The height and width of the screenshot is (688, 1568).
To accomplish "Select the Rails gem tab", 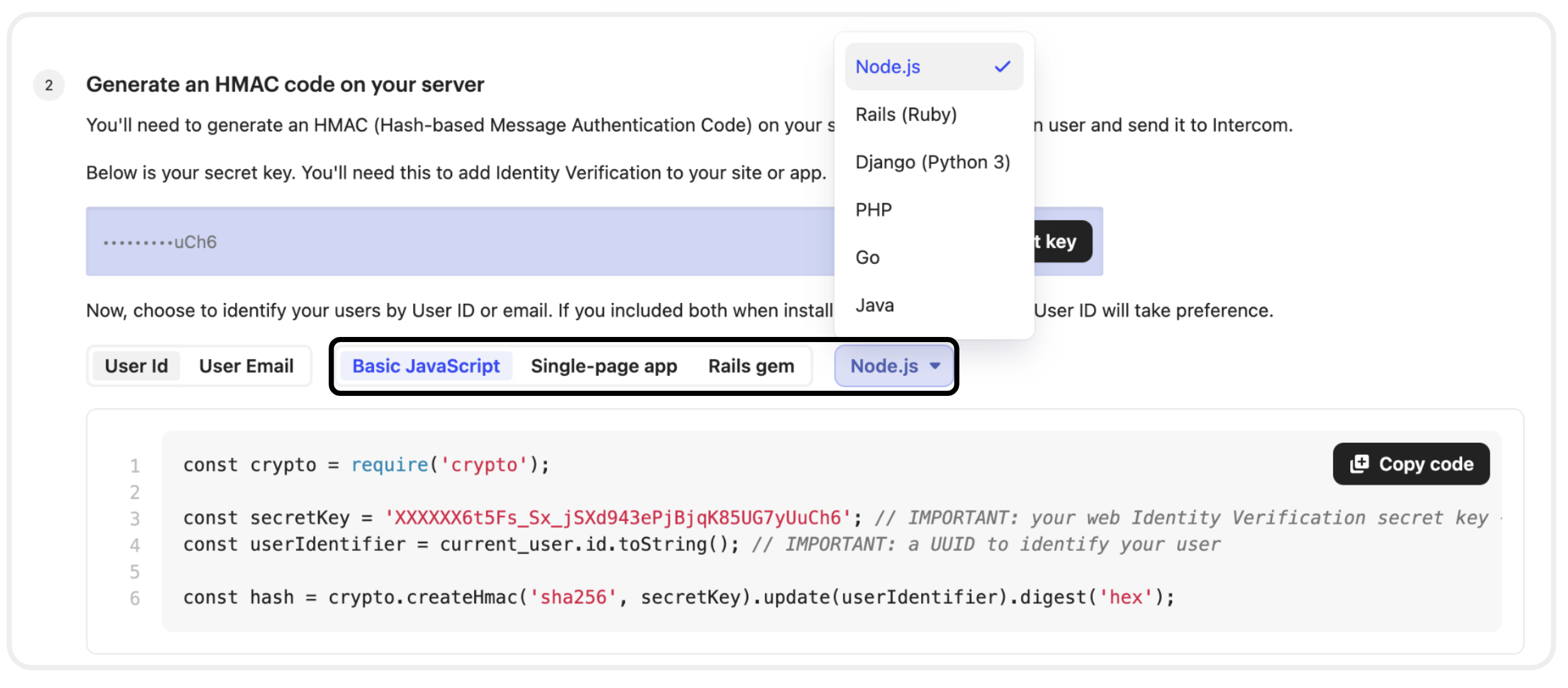I will coord(751,366).
